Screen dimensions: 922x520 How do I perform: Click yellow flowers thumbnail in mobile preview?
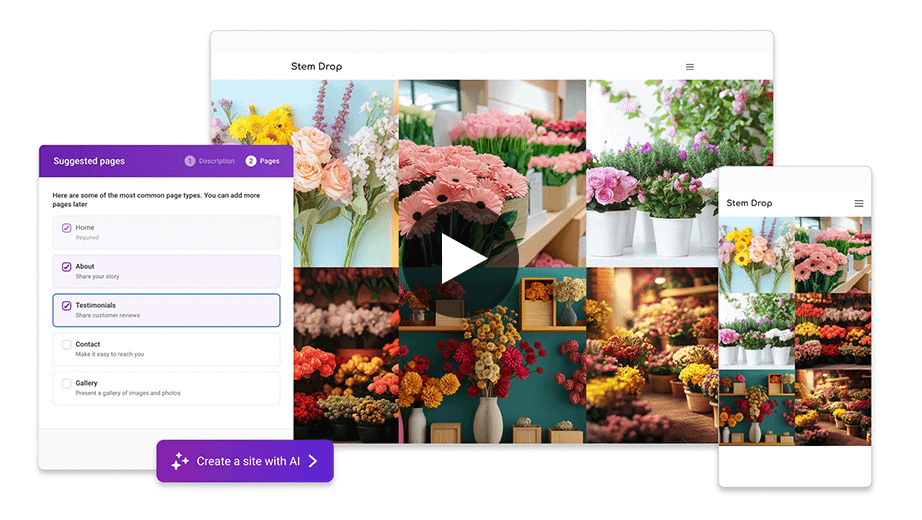coord(756,255)
